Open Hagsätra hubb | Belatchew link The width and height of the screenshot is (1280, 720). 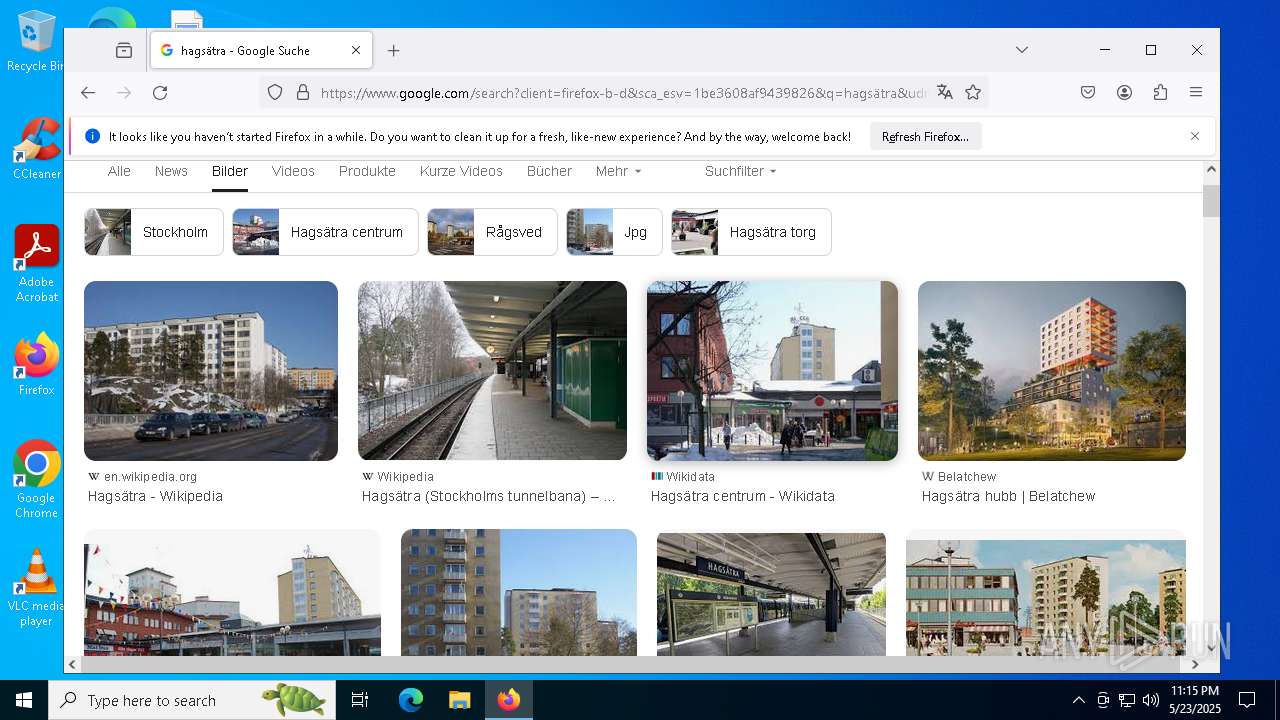point(1008,496)
